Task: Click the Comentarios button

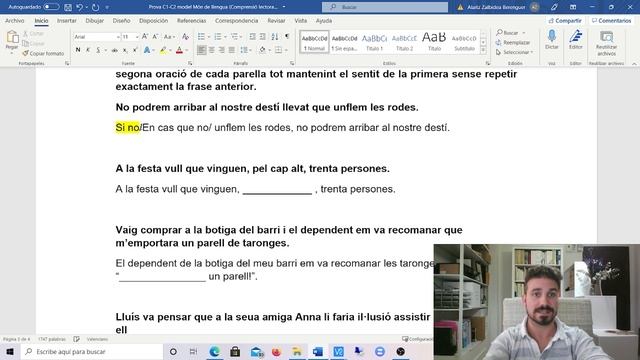Action: pyautogui.click(x=611, y=20)
